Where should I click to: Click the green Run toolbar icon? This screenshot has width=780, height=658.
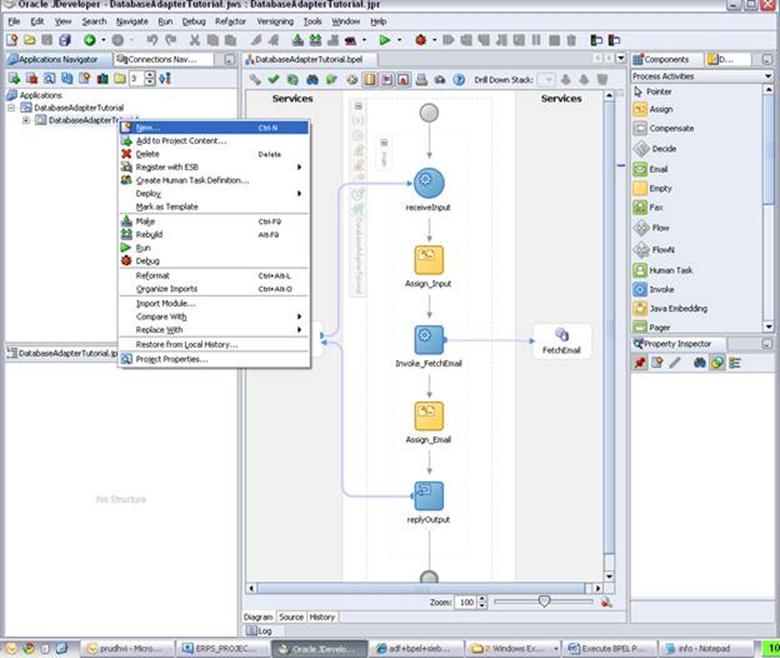[385, 40]
